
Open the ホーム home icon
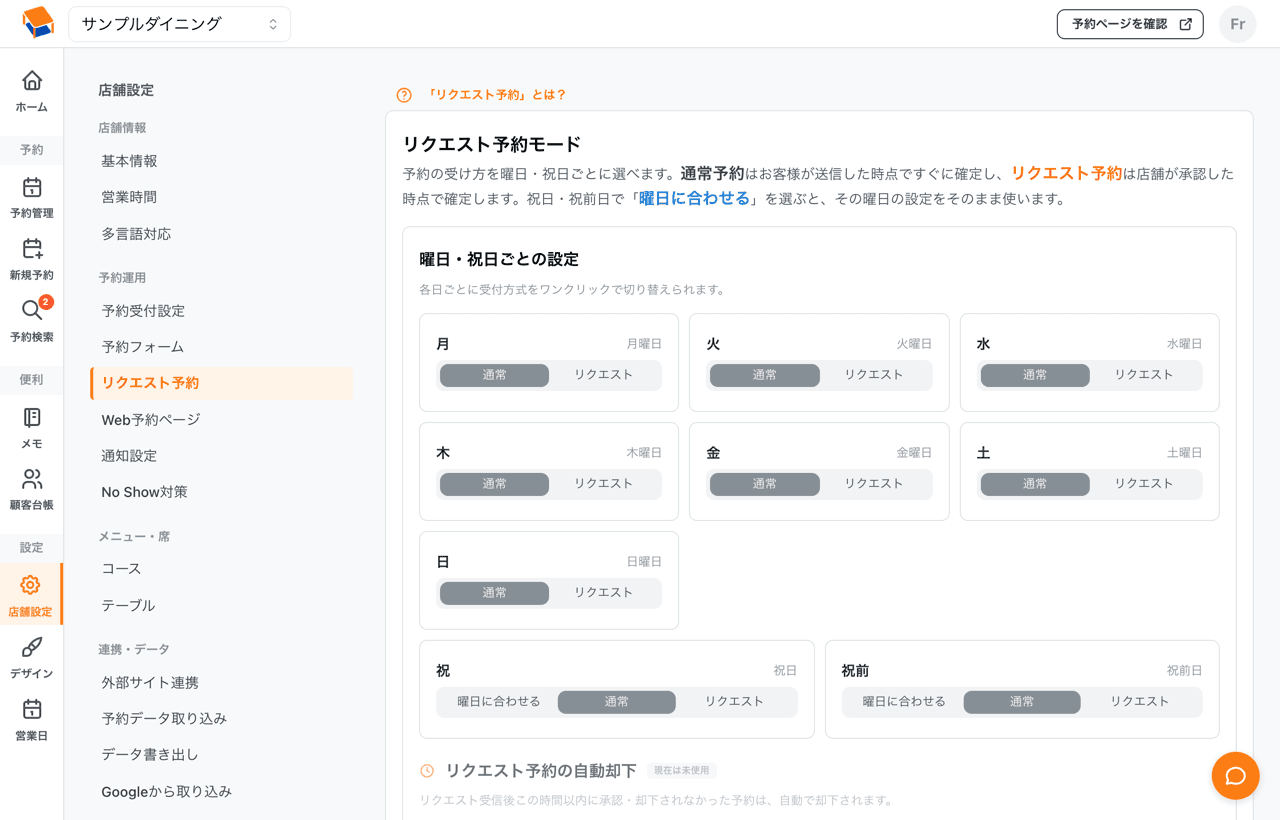pyautogui.click(x=32, y=80)
